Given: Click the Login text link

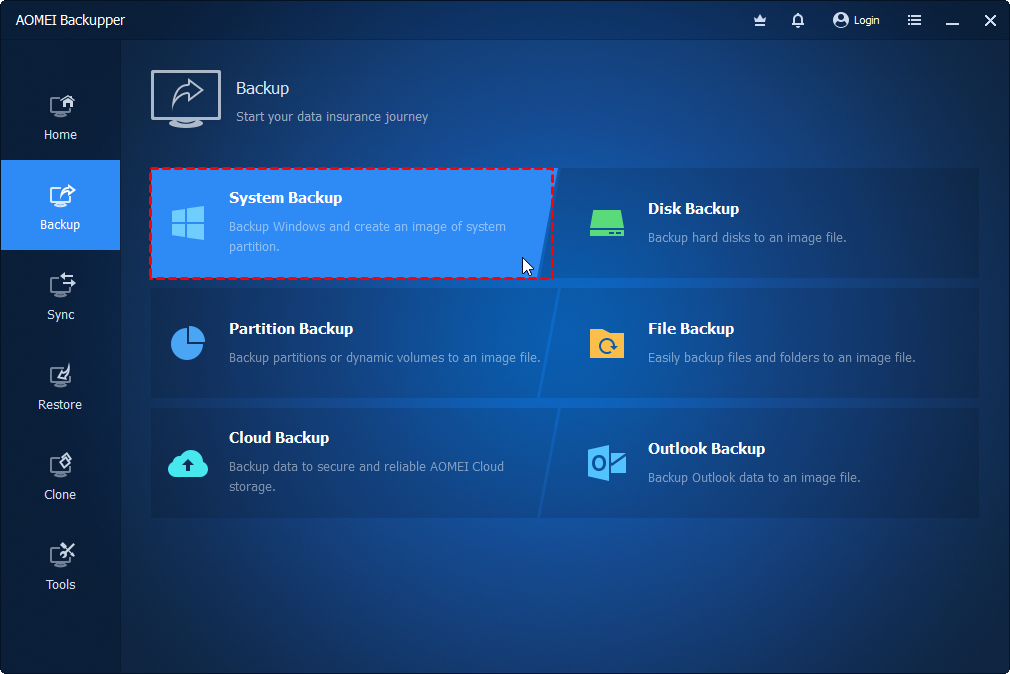Looking at the screenshot, I should click(x=866, y=21).
